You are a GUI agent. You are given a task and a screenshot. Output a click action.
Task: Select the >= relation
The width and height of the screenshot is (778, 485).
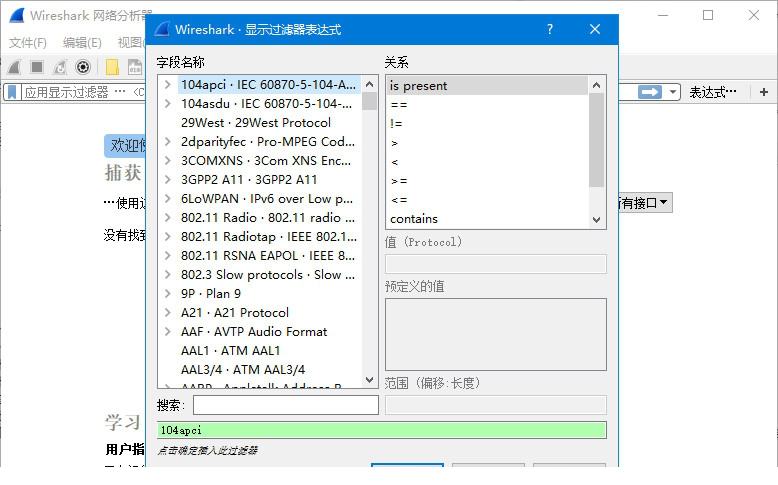click(487, 181)
